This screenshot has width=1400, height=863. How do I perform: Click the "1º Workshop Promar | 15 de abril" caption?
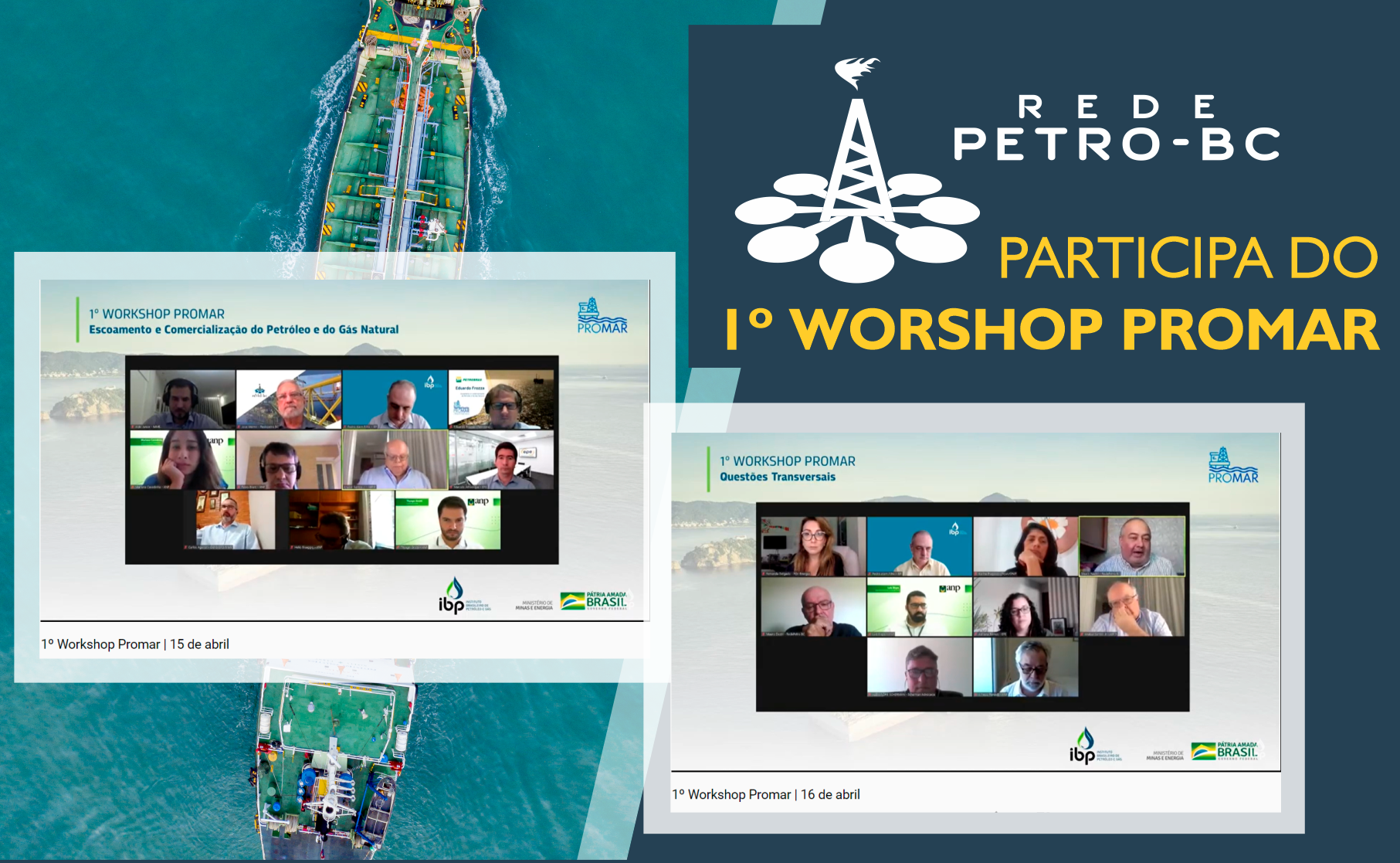point(135,644)
